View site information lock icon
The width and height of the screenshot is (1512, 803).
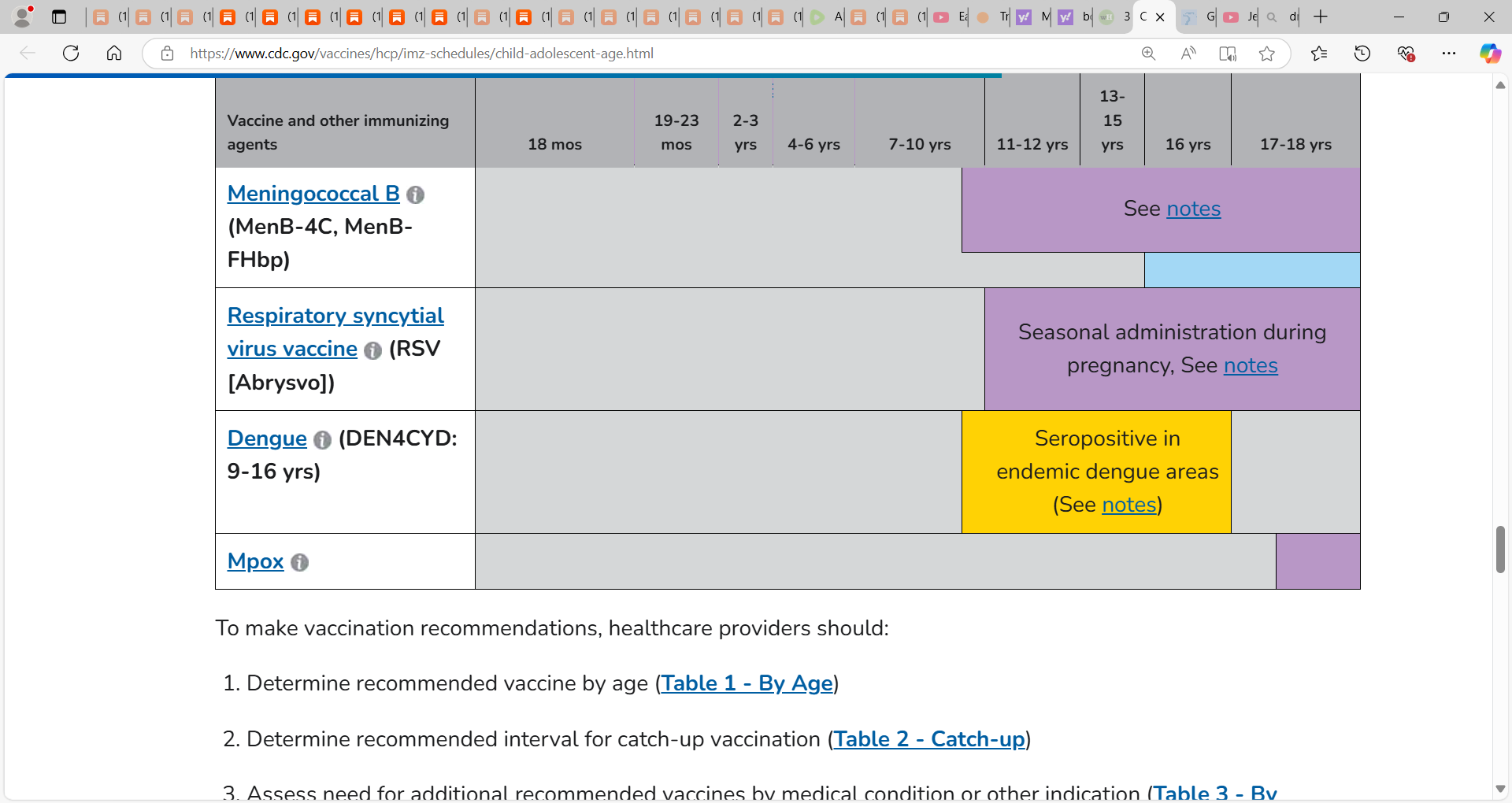[167, 53]
